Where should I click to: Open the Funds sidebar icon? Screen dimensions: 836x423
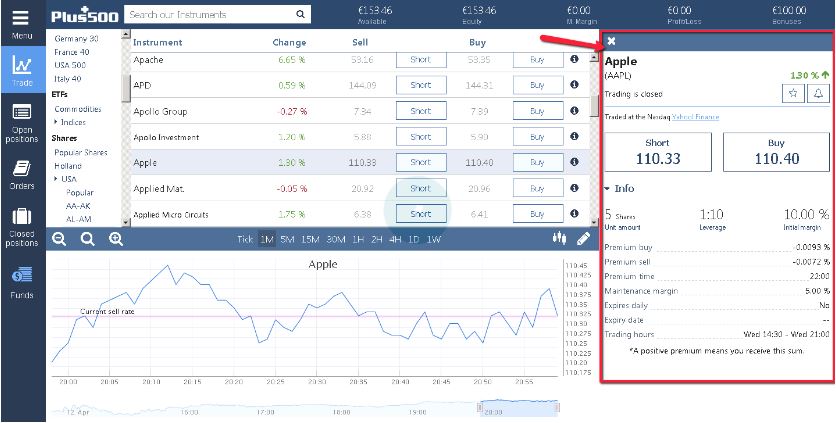pos(22,275)
